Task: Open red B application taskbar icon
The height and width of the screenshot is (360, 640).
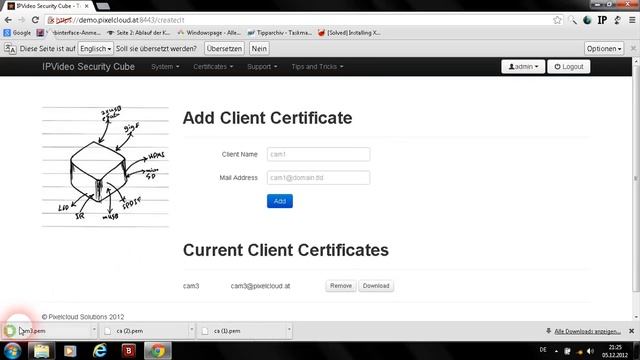Action: [x=129, y=351]
